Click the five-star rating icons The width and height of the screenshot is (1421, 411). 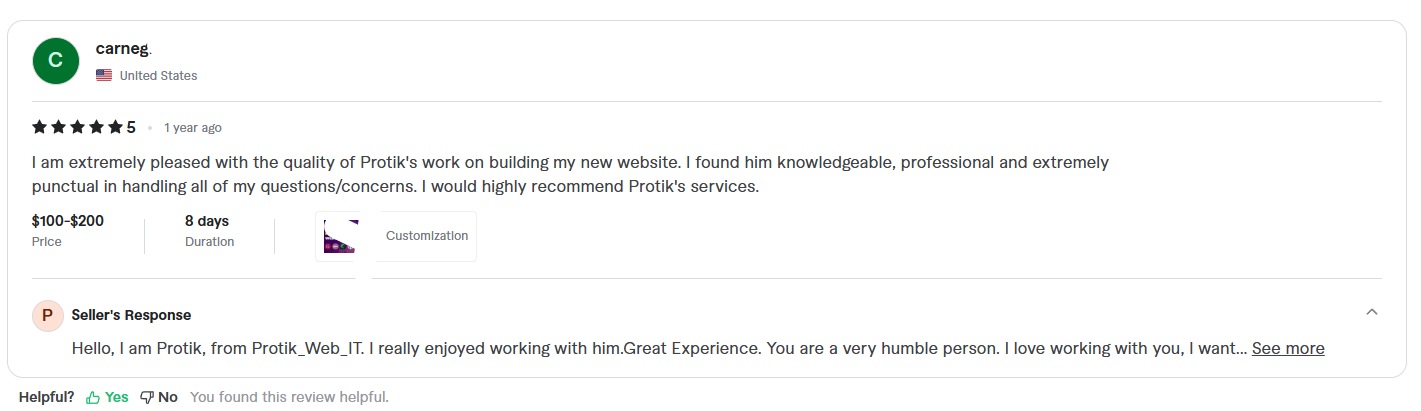point(77,127)
